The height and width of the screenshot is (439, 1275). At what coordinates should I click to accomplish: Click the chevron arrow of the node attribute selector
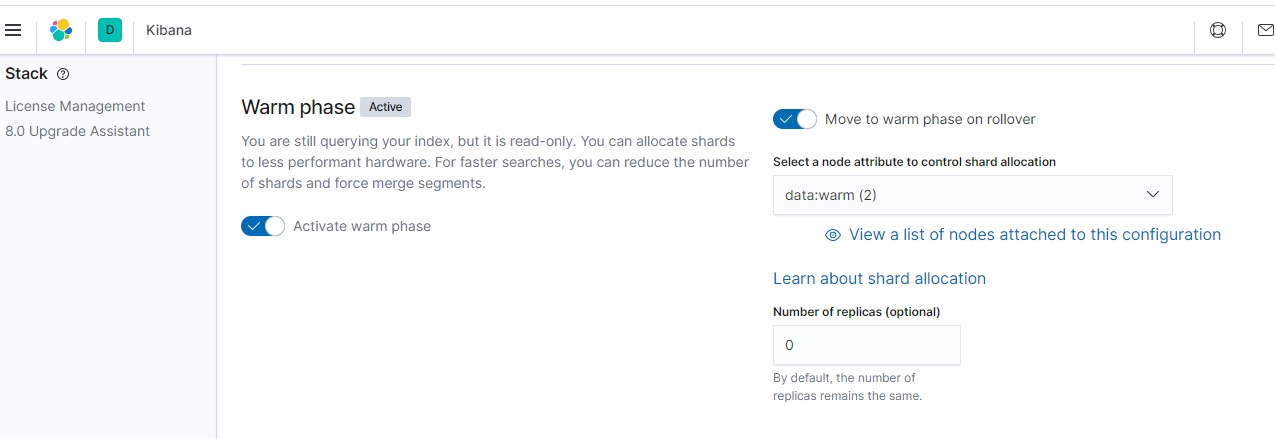coord(1152,195)
